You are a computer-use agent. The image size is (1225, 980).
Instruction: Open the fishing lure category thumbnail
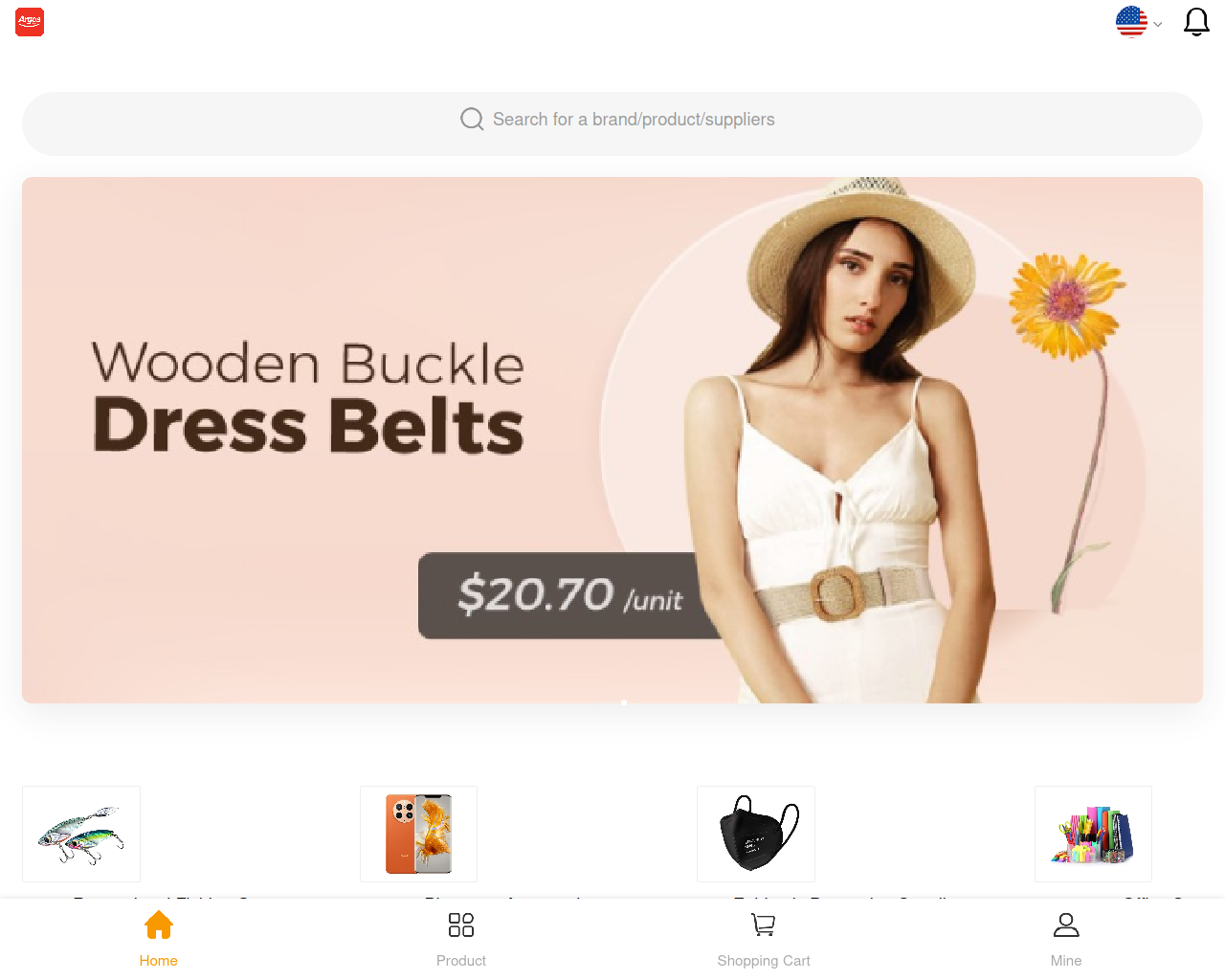click(x=81, y=834)
